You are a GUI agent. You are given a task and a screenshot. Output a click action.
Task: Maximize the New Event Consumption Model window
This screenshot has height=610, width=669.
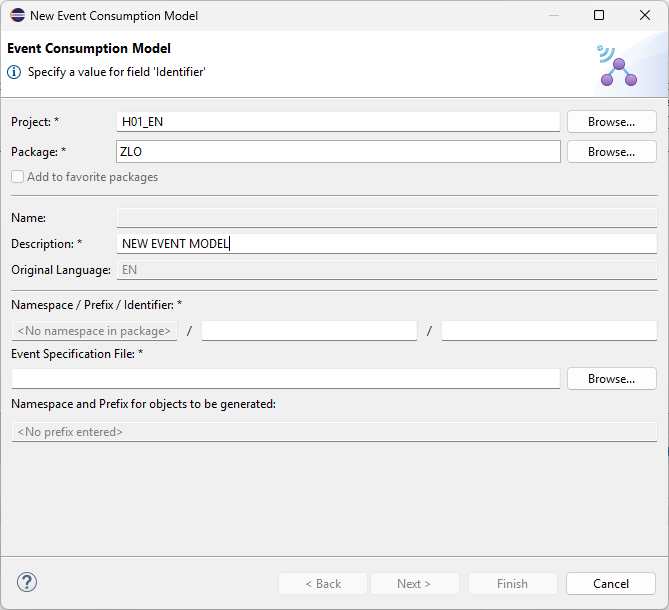(599, 16)
